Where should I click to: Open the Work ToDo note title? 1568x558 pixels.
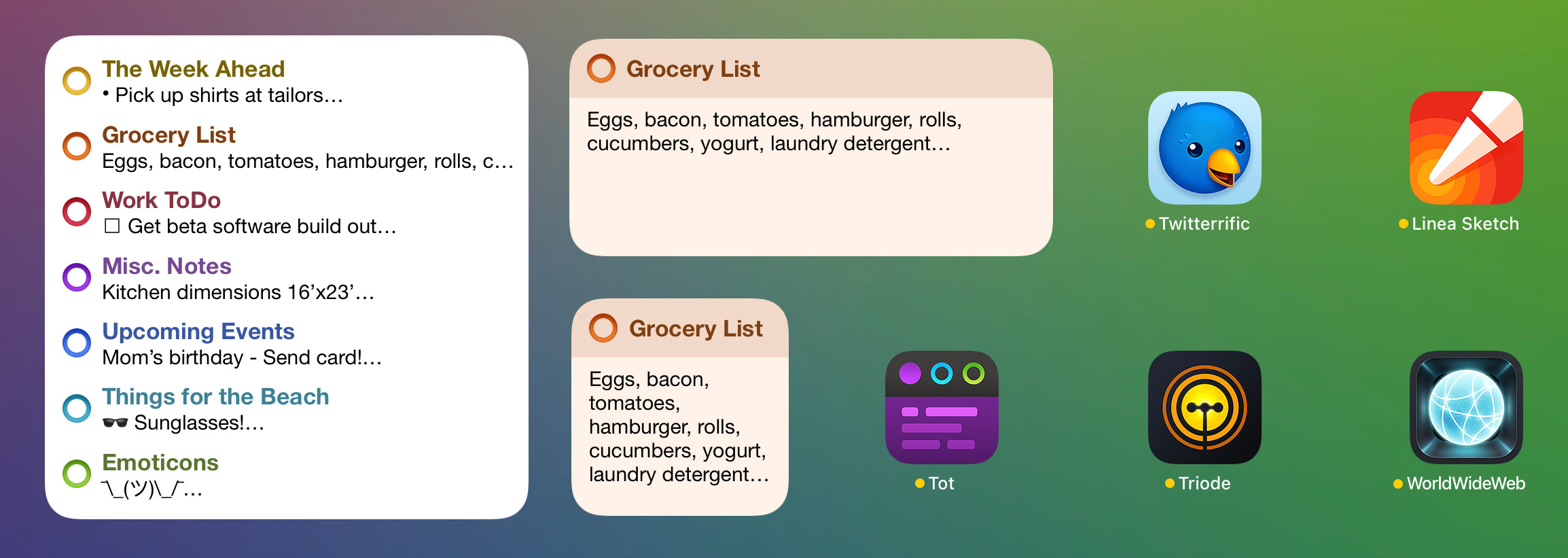point(161,200)
